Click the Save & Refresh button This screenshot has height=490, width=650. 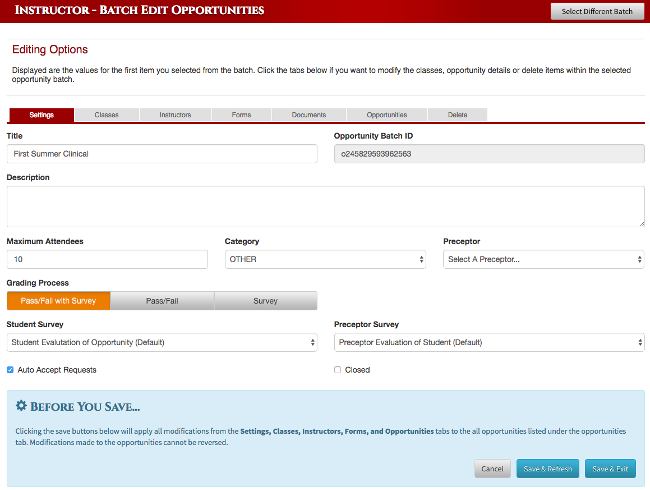[548, 469]
